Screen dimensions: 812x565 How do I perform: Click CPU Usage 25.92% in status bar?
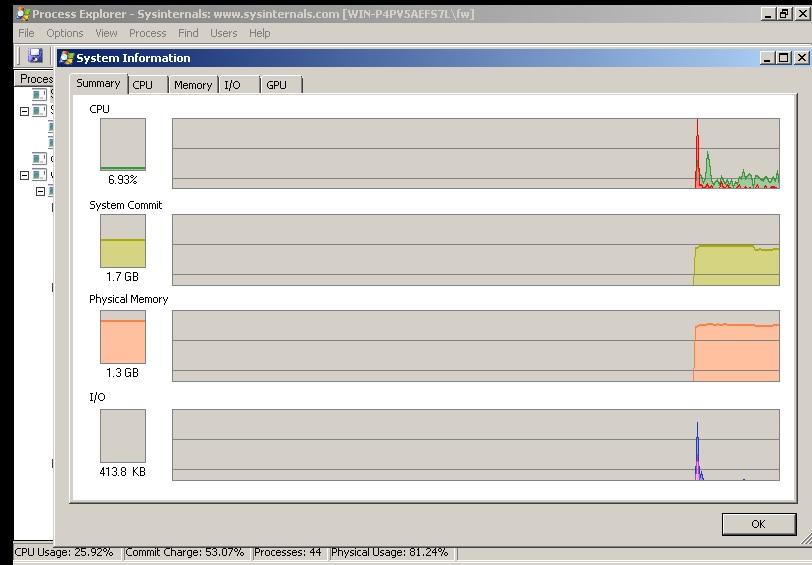[64, 553]
